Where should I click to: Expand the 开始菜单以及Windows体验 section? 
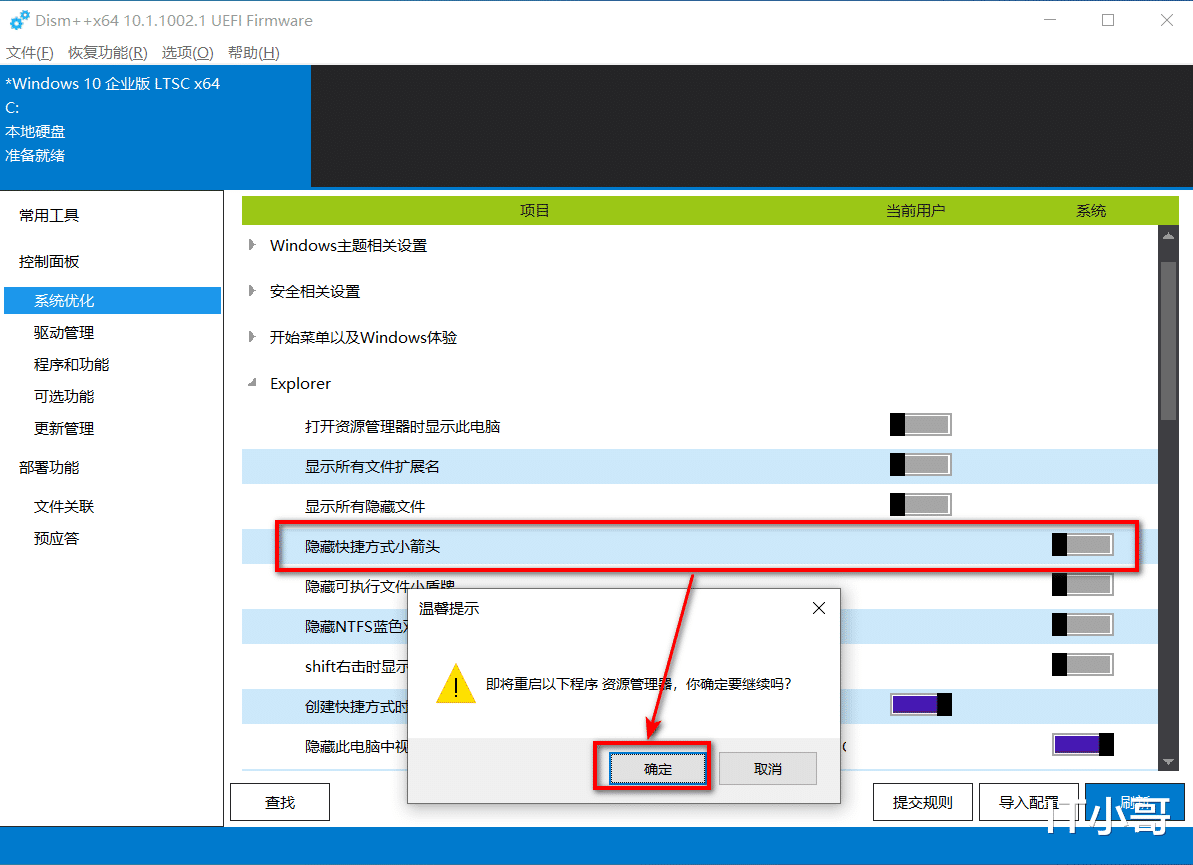click(251, 337)
